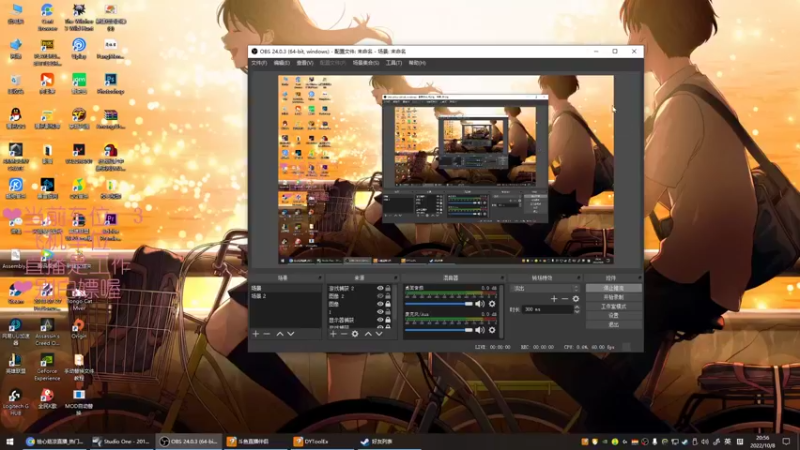The height and width of the screenshot is (450, 800).
Task: Open the 麦克风/Aux audio settings gear
Action: coord(492,330)
